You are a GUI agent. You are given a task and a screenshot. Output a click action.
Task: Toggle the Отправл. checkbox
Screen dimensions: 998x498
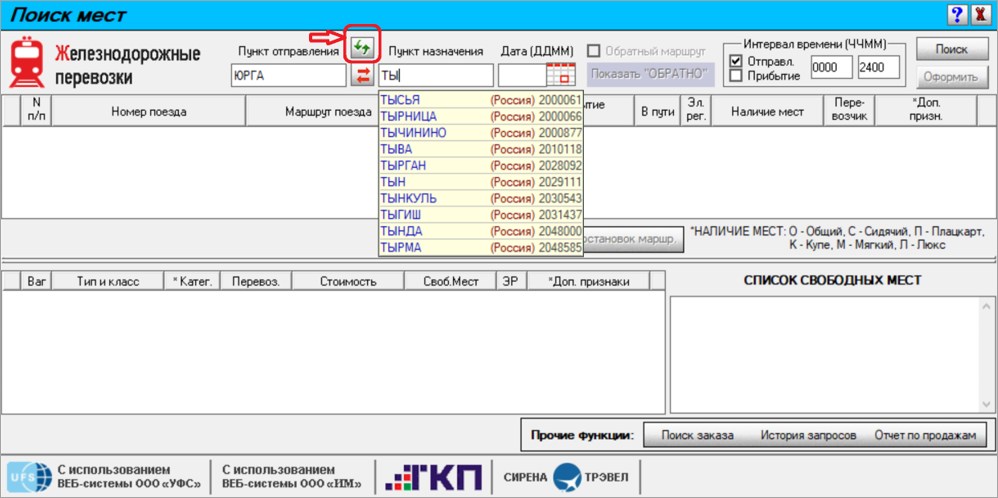(x=736, y=61)
